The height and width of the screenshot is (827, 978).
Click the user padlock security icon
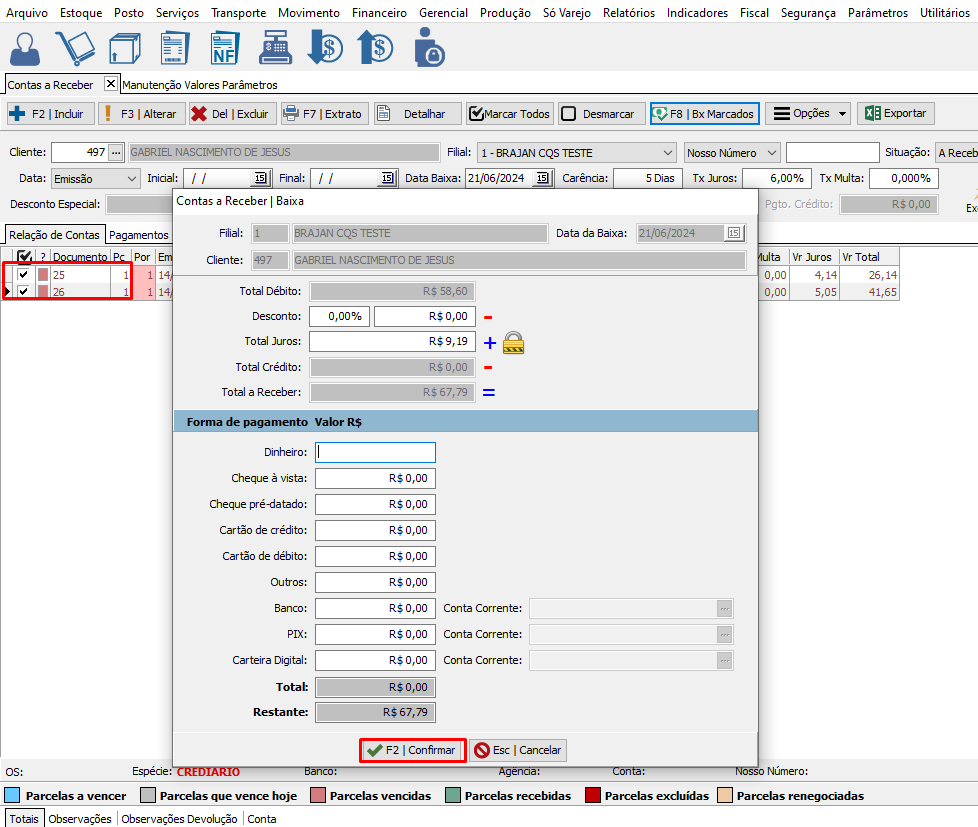(429, 48)
